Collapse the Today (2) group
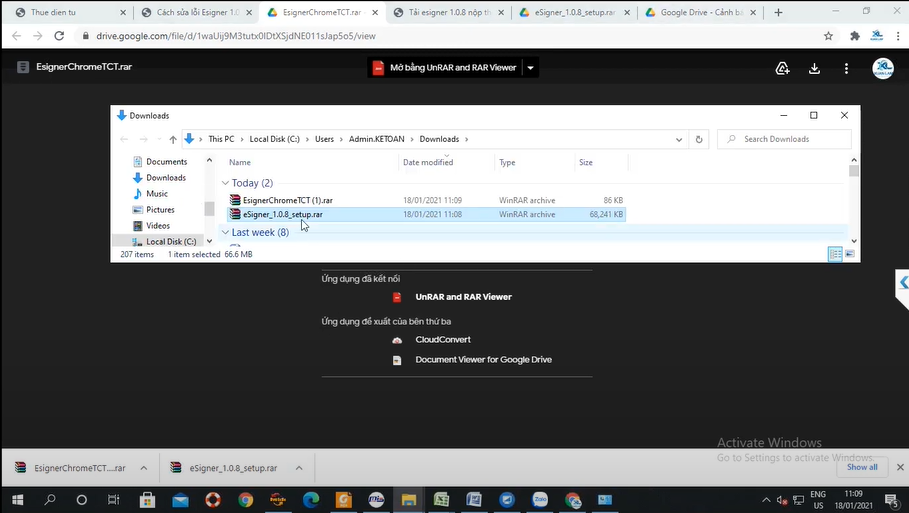Viewport: 909px width, 513px height. point(225,183)
